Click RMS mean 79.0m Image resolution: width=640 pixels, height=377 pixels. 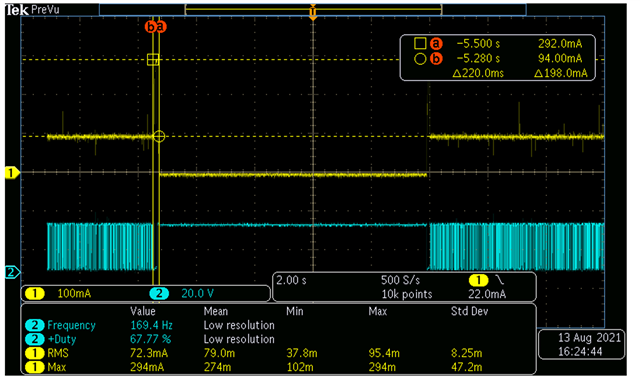pyautogui.click(x=219, y=353)
